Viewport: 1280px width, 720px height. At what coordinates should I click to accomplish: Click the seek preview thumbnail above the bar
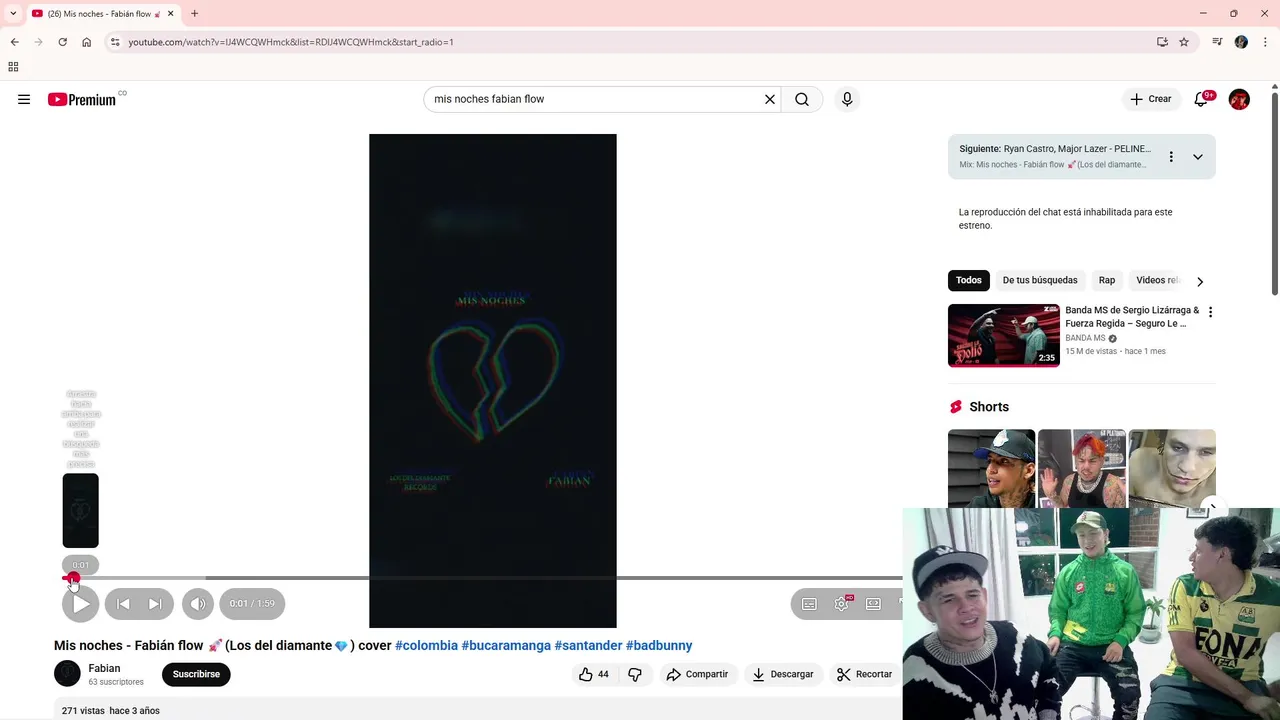[x=81, y=511]
